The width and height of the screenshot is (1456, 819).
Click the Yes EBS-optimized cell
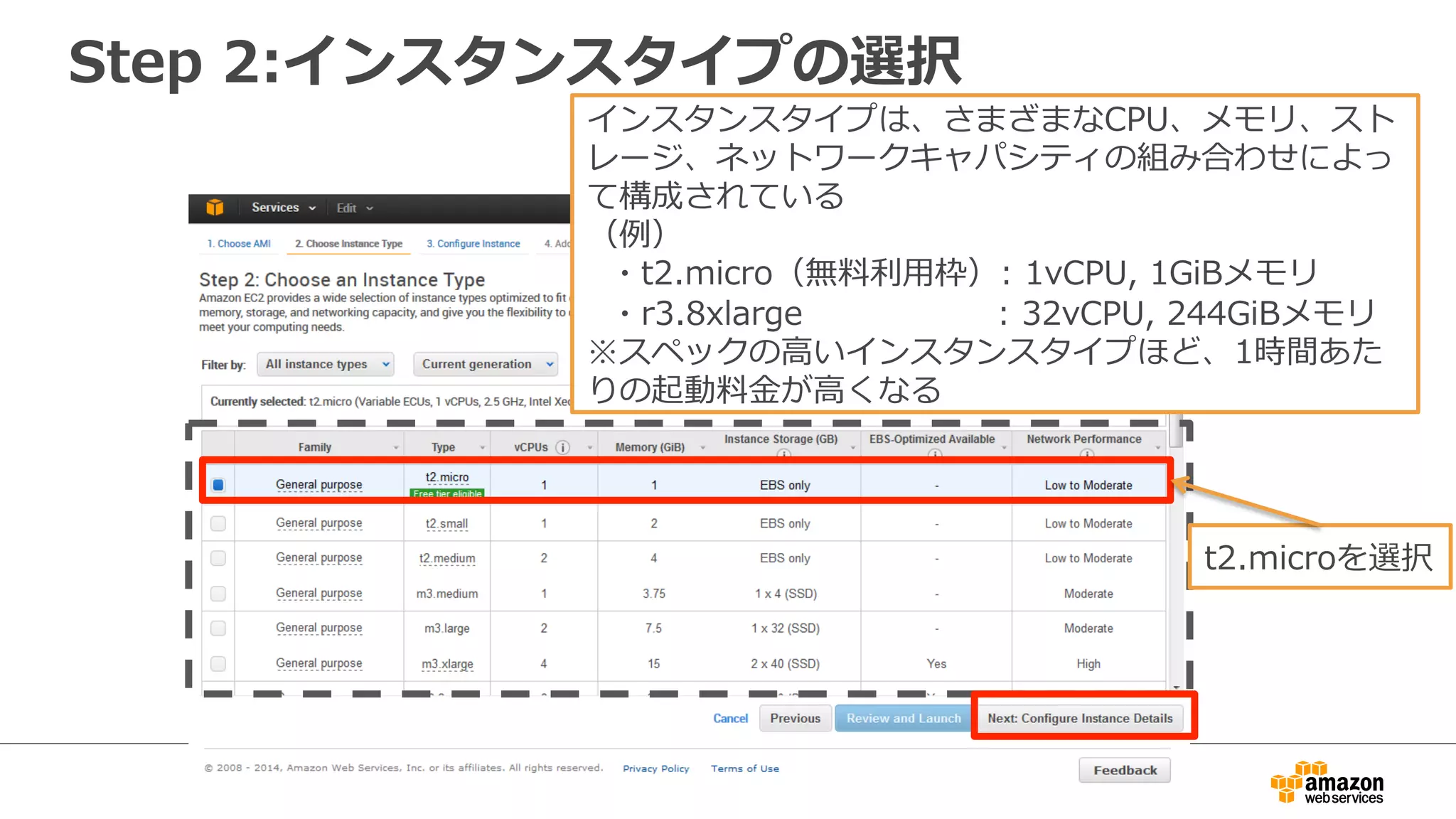point(936,664)
